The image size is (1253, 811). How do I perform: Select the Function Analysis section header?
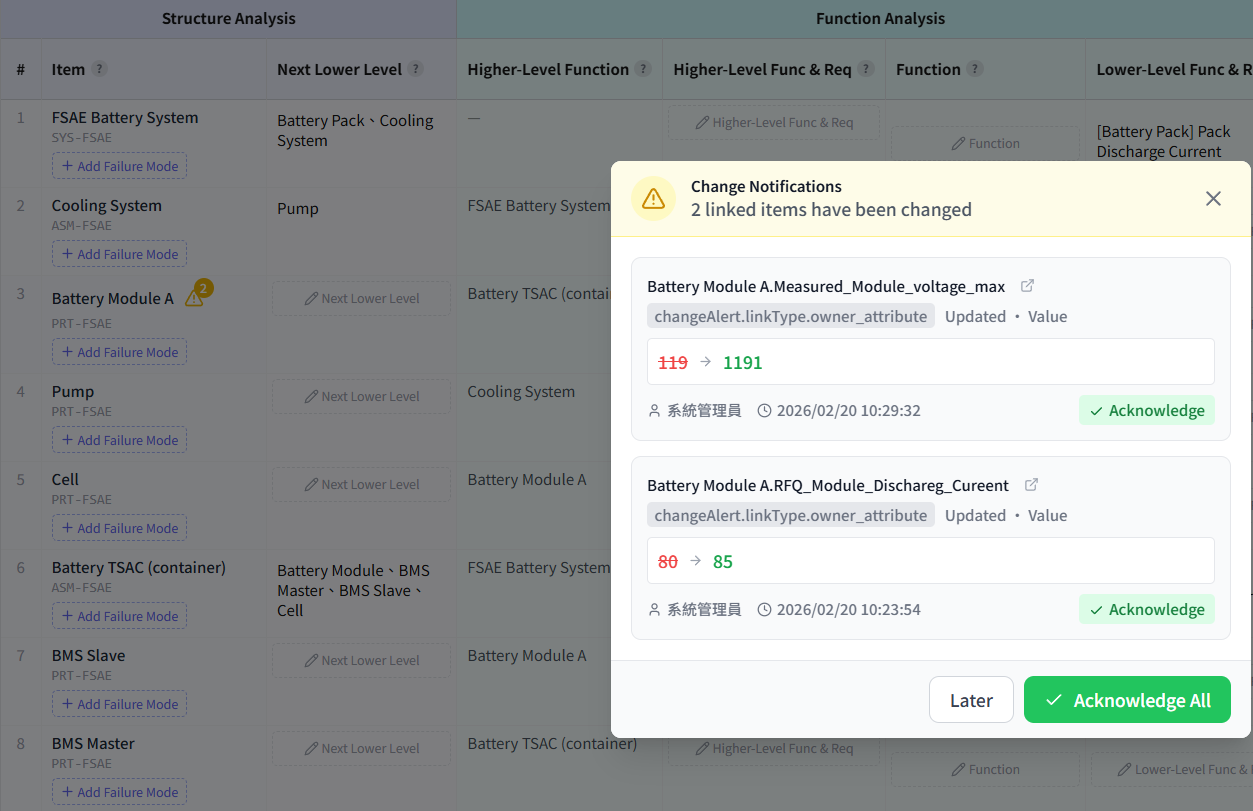tap(880, 18)
